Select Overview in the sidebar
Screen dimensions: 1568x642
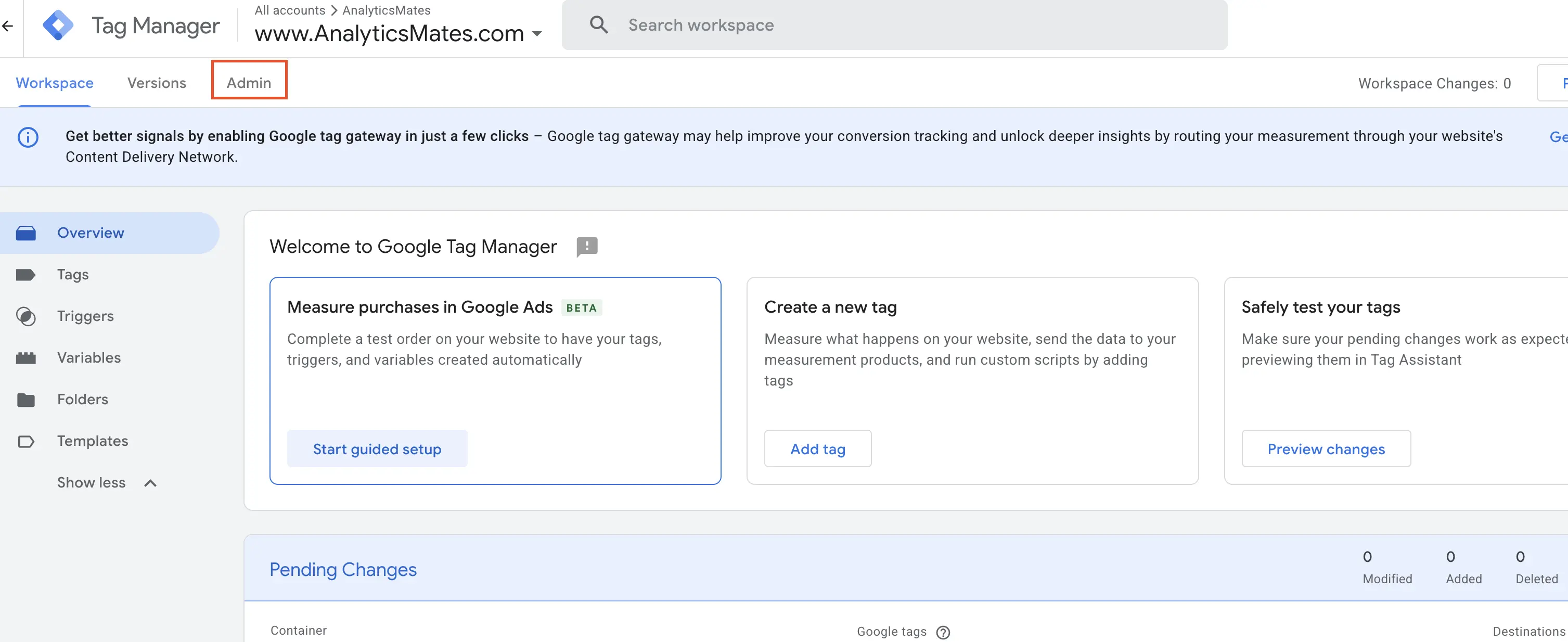click(x=110, y=233)
